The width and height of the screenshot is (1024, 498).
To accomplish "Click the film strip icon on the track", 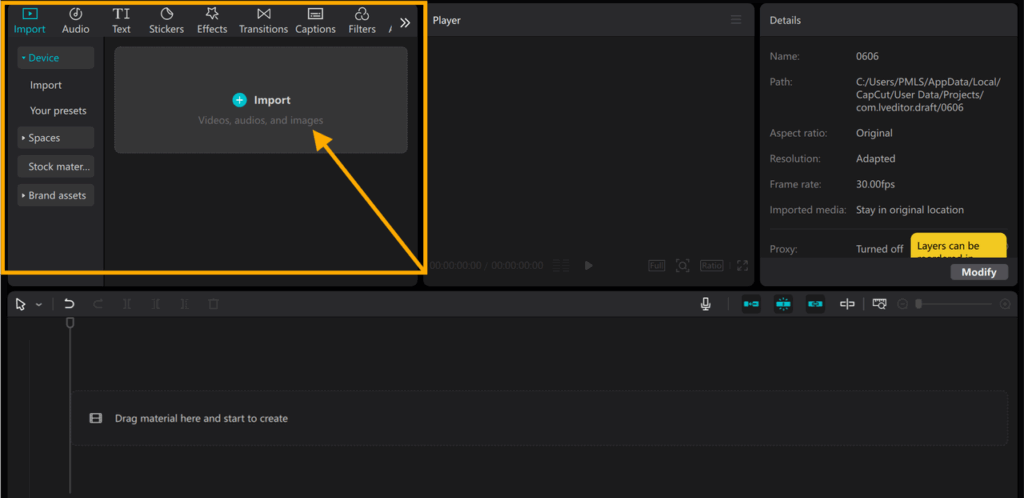I will point(96,418).
